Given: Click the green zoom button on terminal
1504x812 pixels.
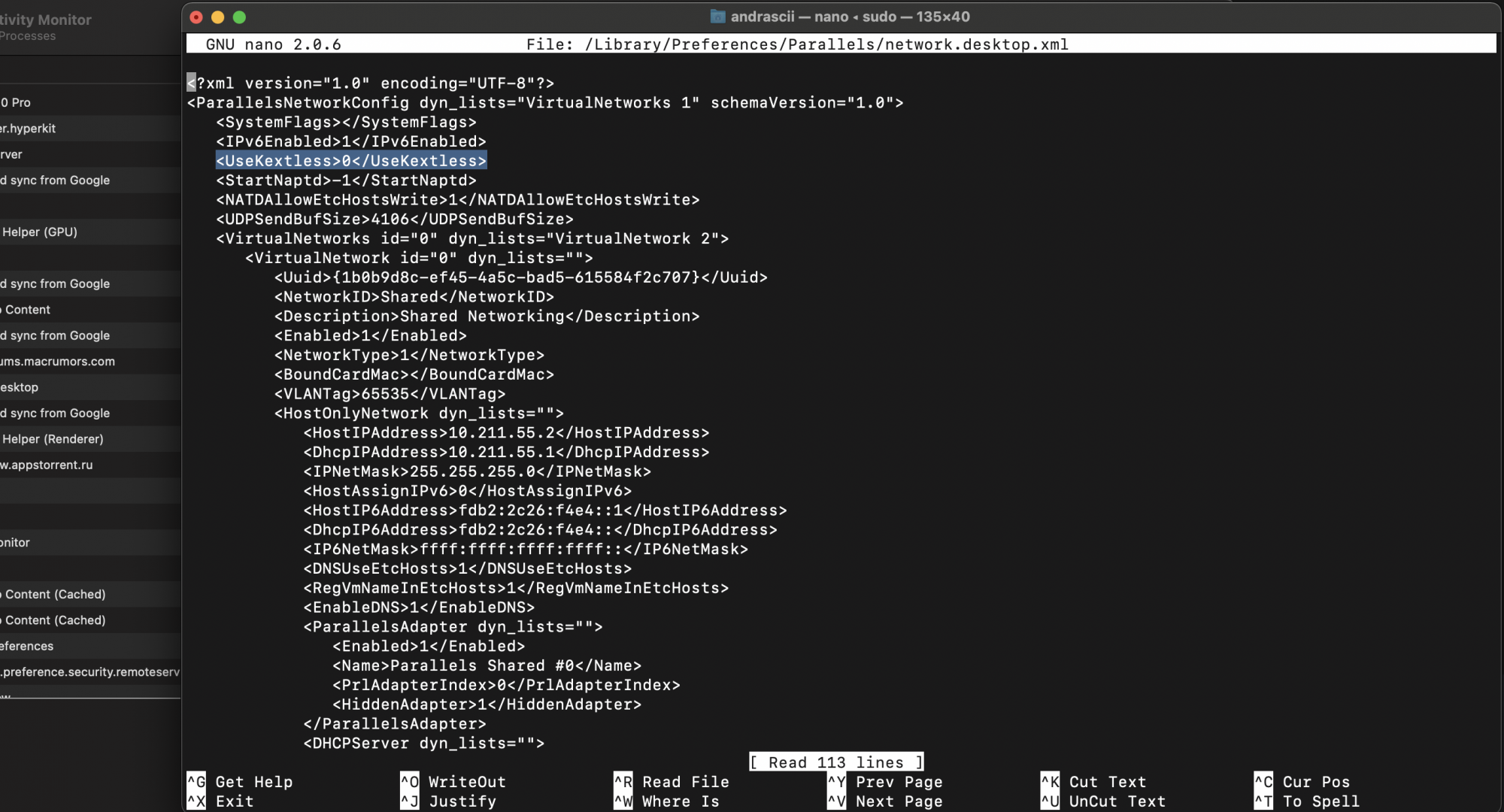Looking at the screenshot, I should tap(240, 17).
